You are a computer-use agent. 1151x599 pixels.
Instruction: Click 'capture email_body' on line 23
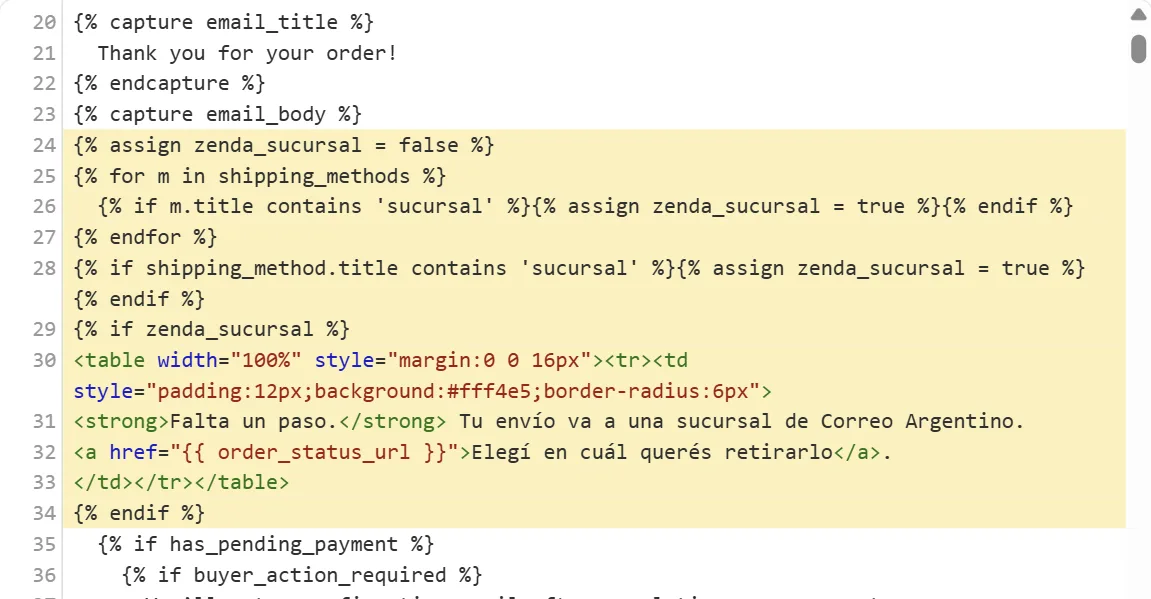[x=217, y=115]
